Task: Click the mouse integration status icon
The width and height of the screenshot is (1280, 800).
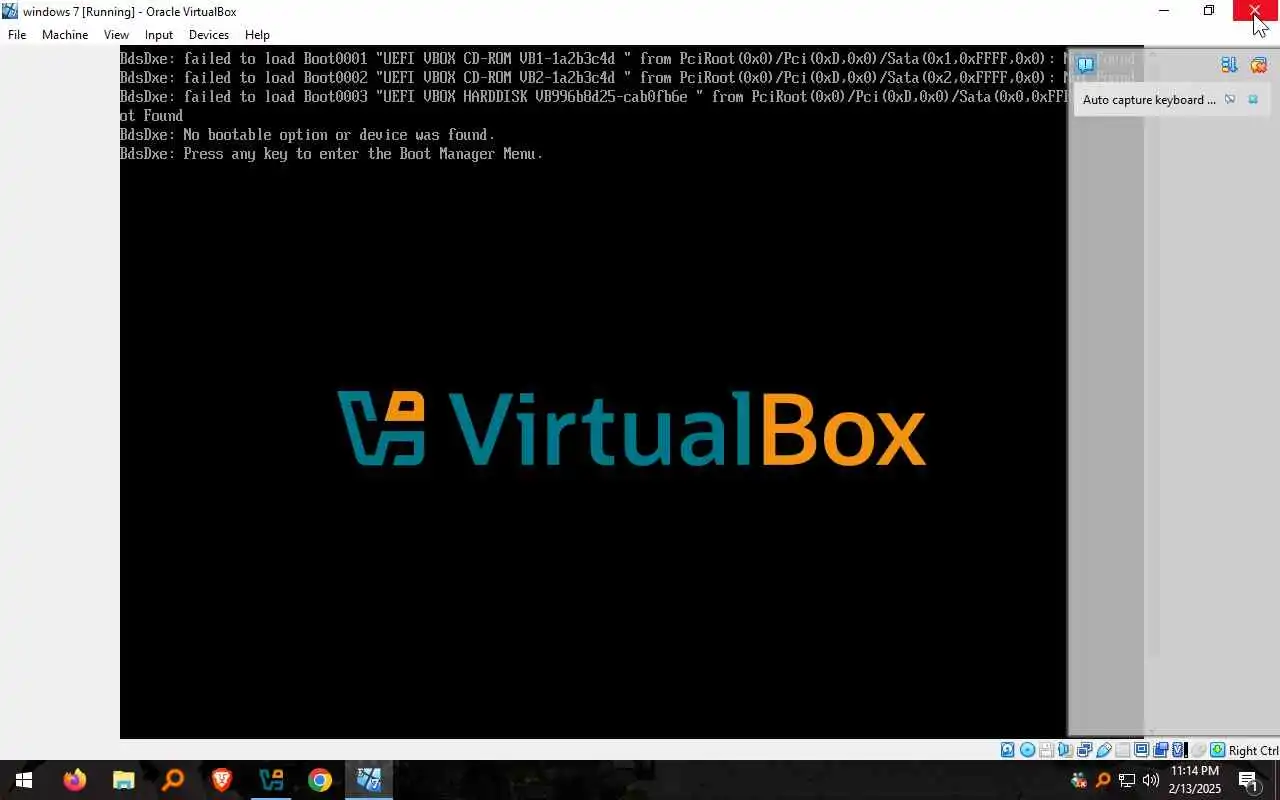Action: coord(1198,750)
